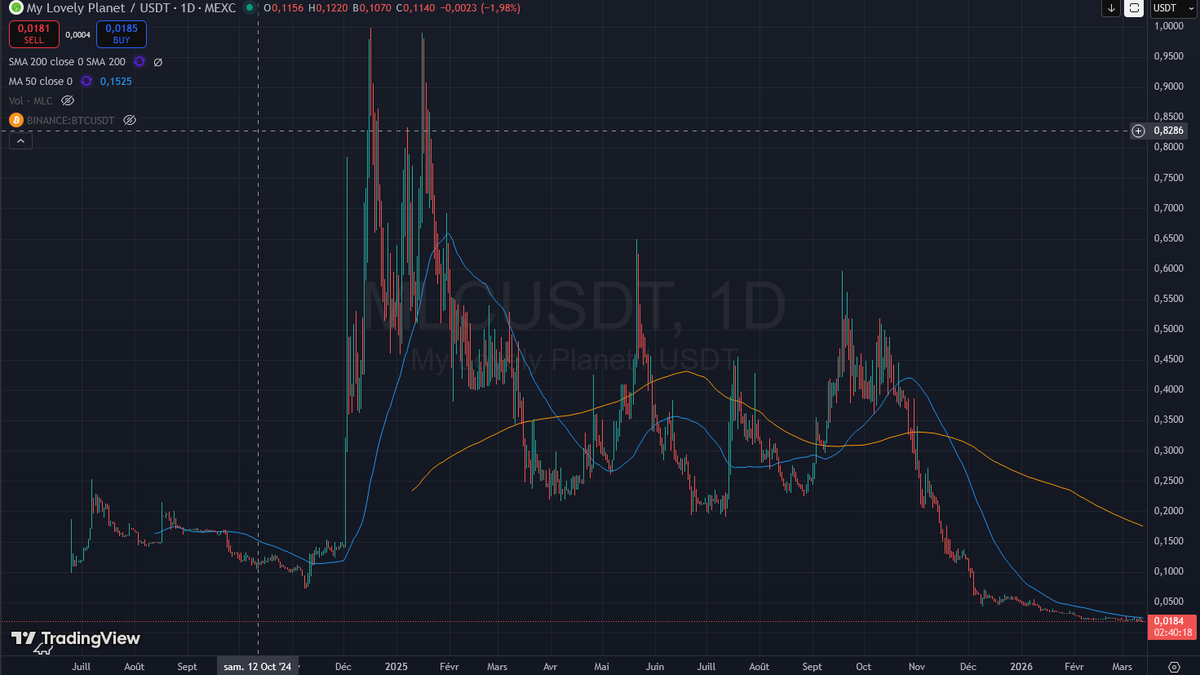Click the Bitcoin logo beside BINANCE:BTCUSDT
The width and height of the screenshot is (1200, 675).
(x=16, y=120)
